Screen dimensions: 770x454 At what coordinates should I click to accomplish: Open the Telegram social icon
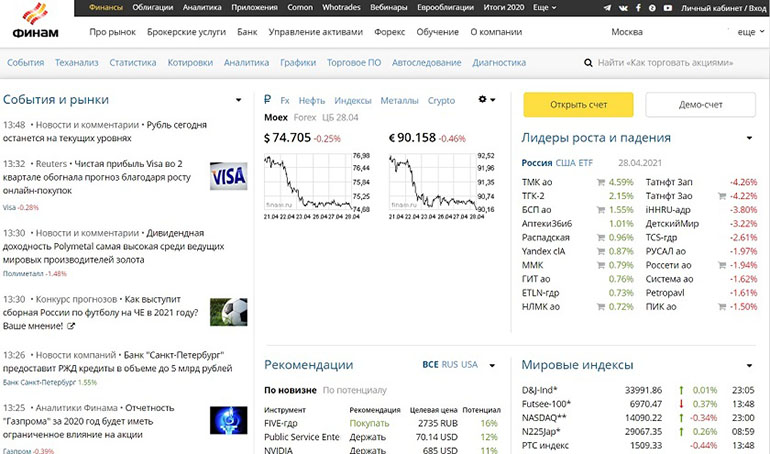pos(607,8)
